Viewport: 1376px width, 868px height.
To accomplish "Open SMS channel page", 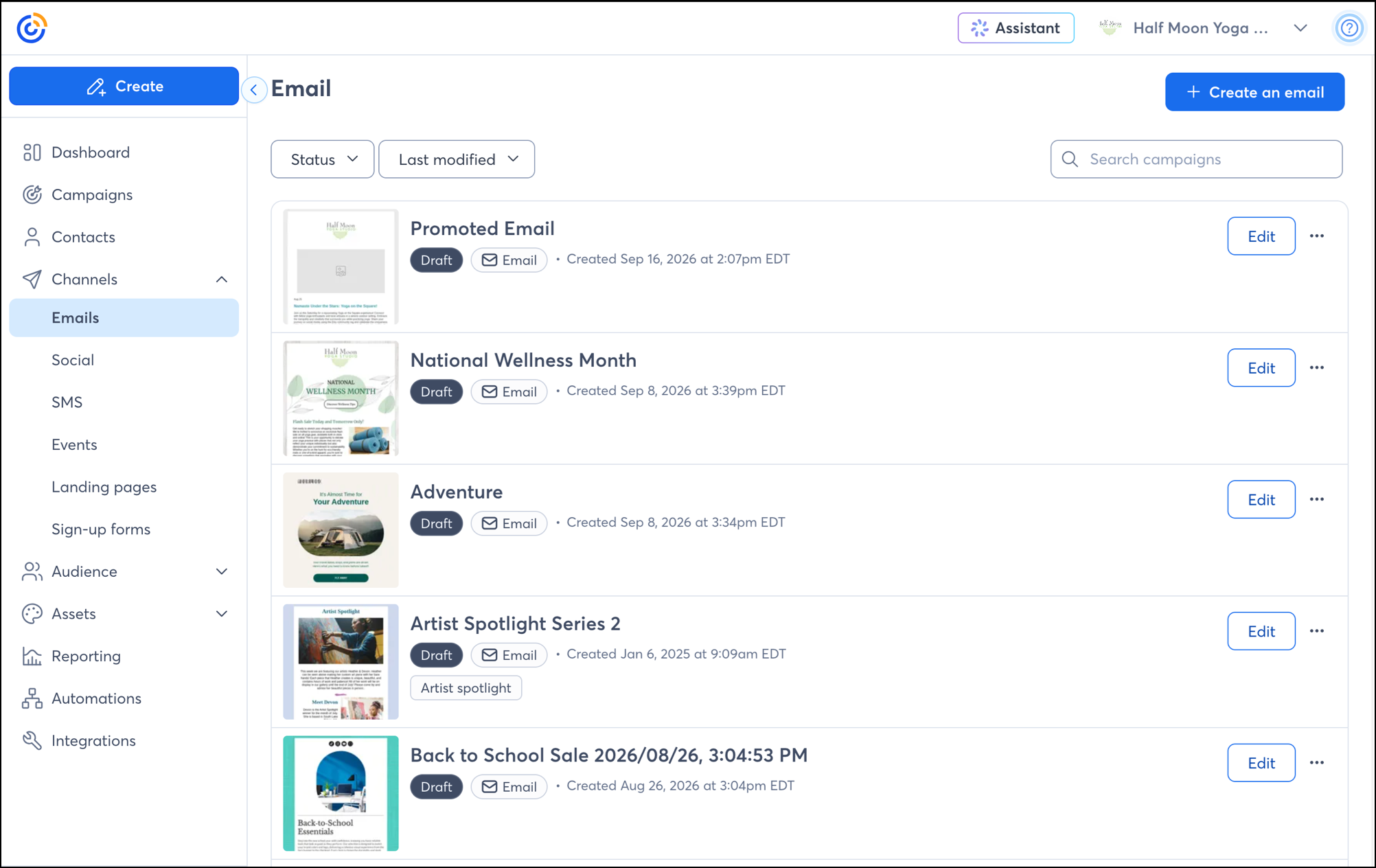I will point(67,402).
